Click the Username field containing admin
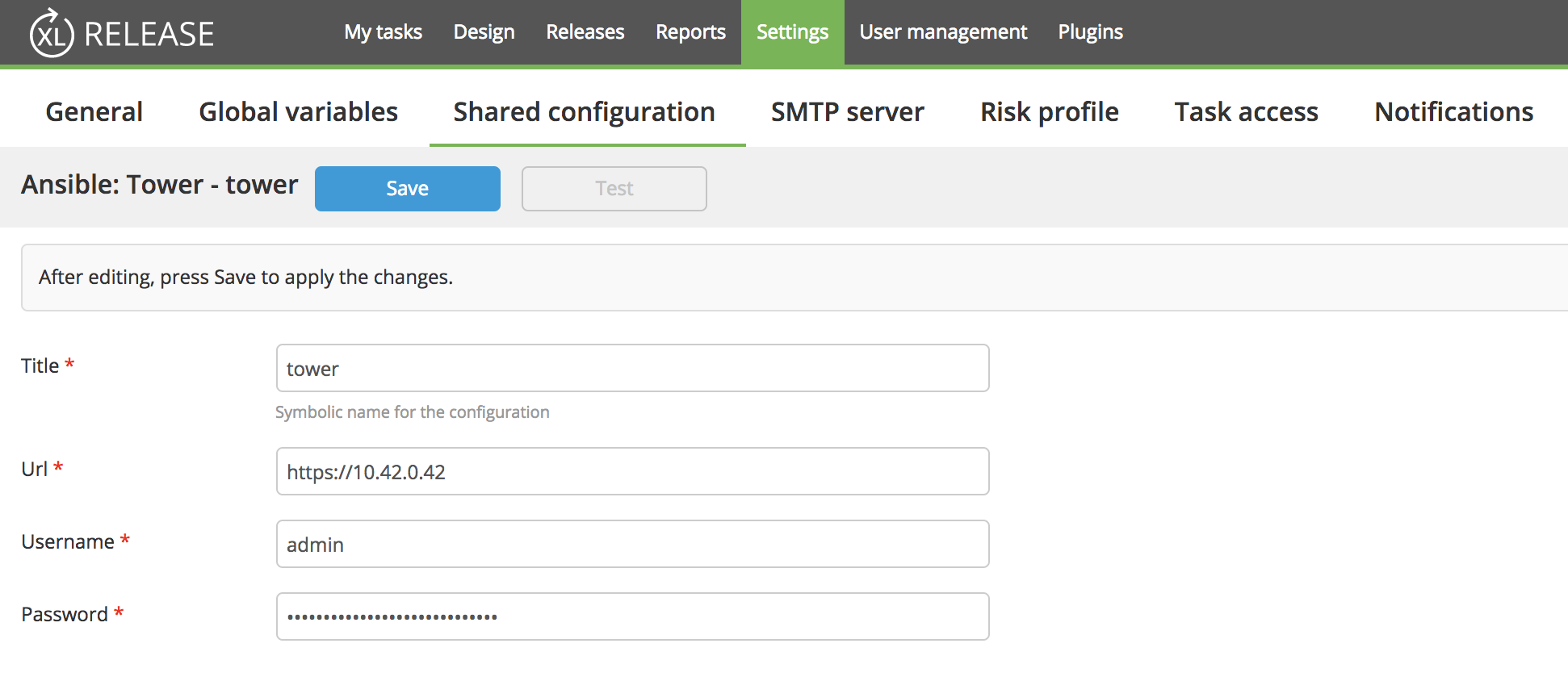 (x=632, y=544)
